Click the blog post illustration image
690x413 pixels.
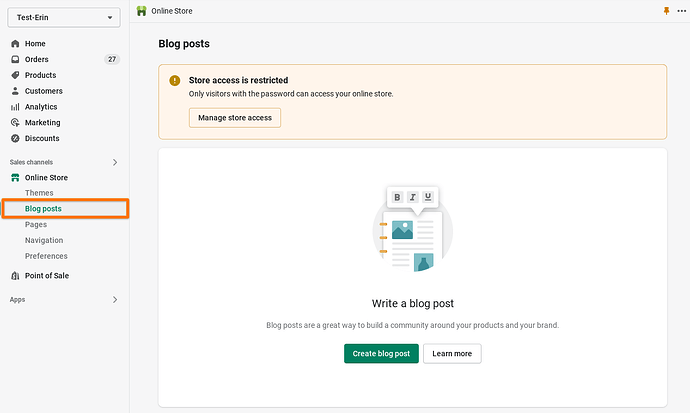coord(412,229)
